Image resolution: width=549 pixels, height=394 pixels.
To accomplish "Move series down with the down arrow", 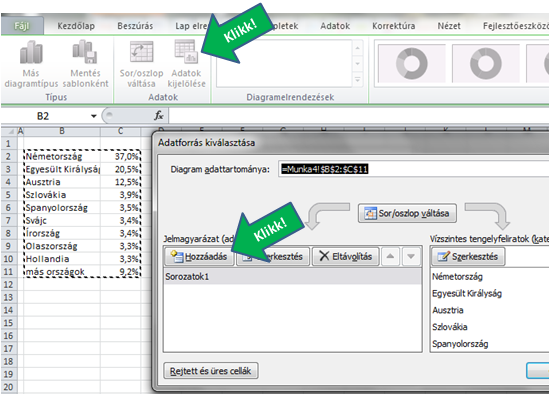I will (x=411, y=257).
